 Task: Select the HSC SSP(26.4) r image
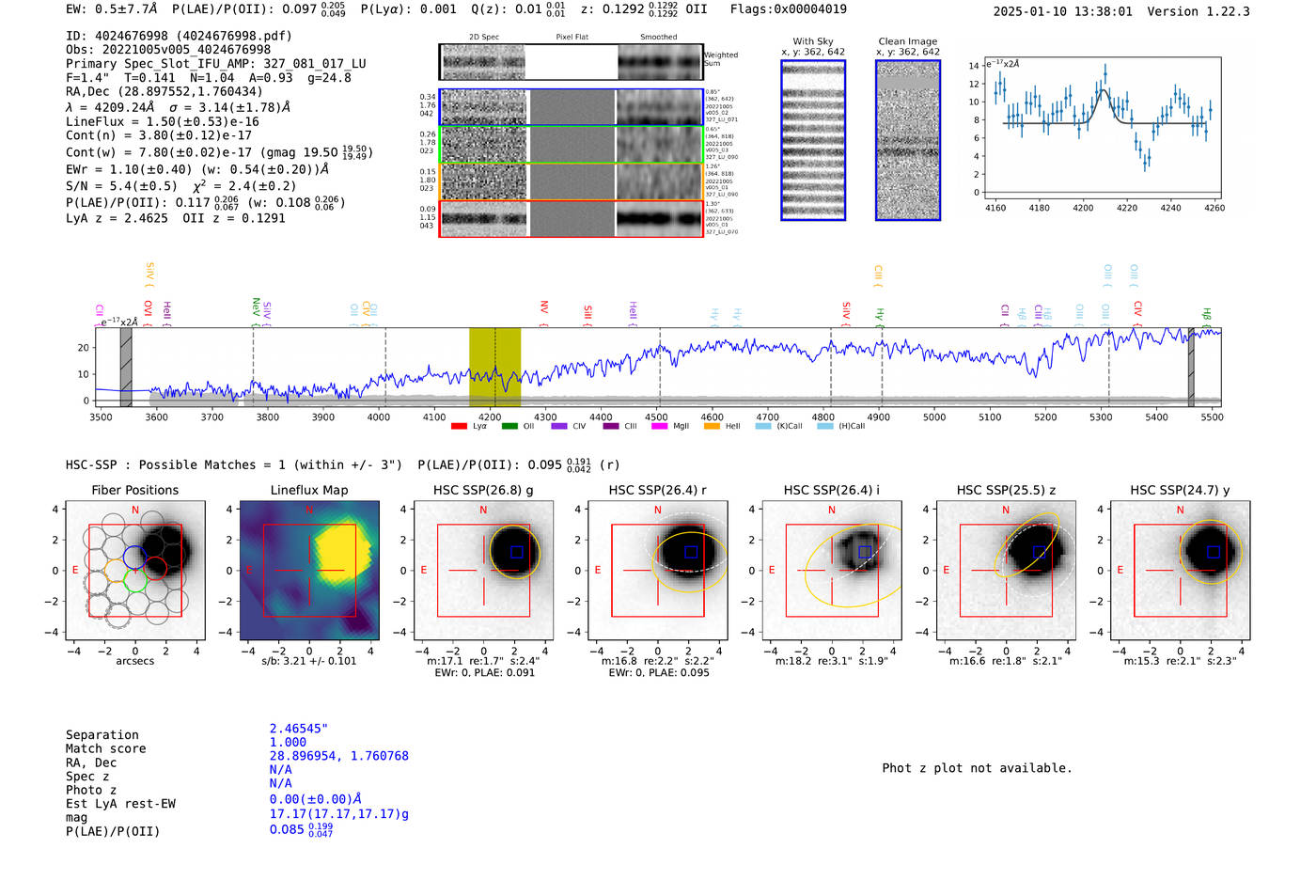pos(658,570)
